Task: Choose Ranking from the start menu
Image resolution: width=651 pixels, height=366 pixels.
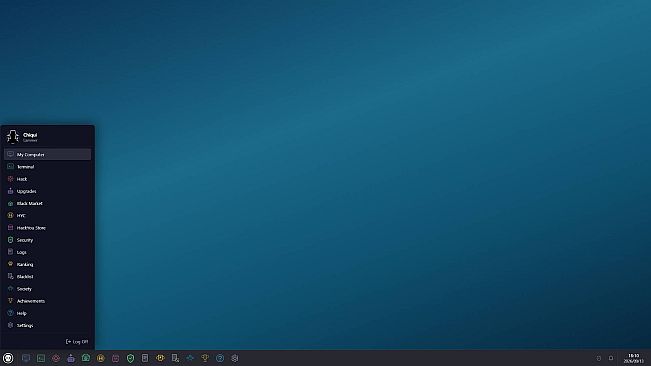Action: (47, 264)
